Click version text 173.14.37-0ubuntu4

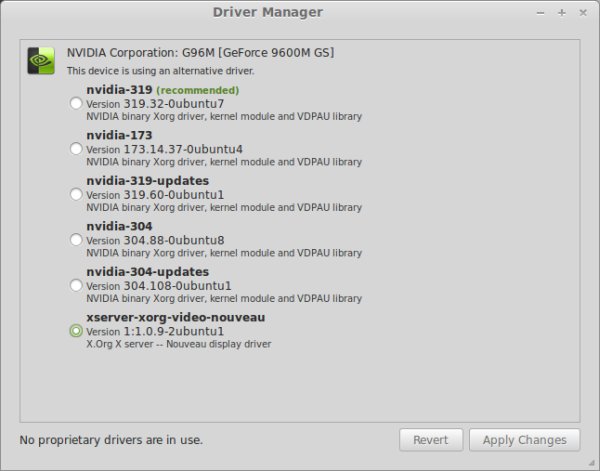183,150
